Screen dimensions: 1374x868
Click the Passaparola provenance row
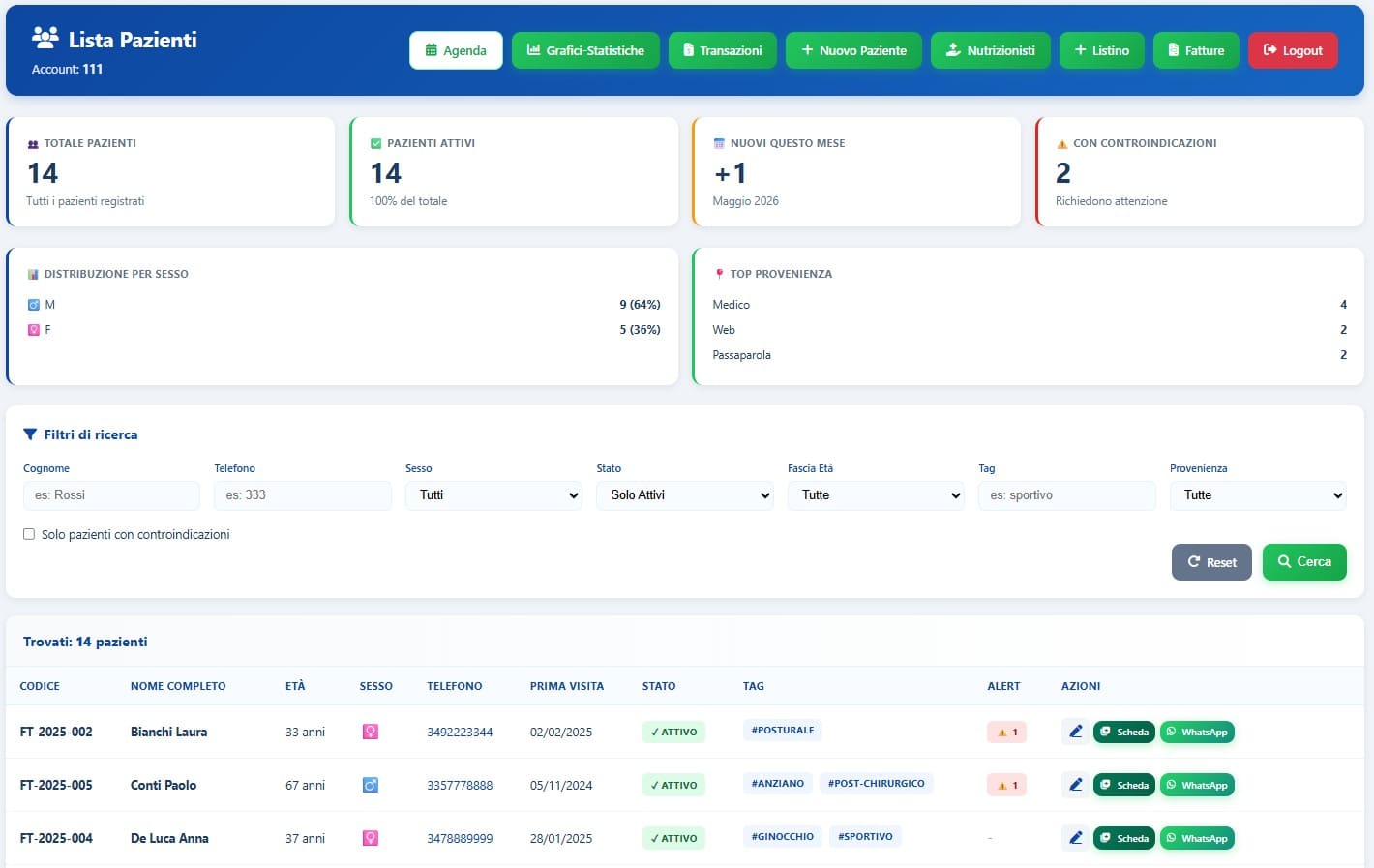coord(1030,355)
